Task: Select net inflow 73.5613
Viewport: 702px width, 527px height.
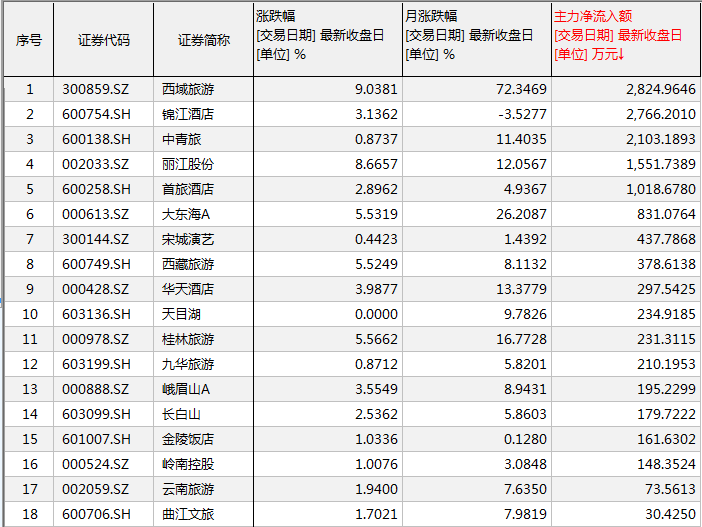Action: 670,489
